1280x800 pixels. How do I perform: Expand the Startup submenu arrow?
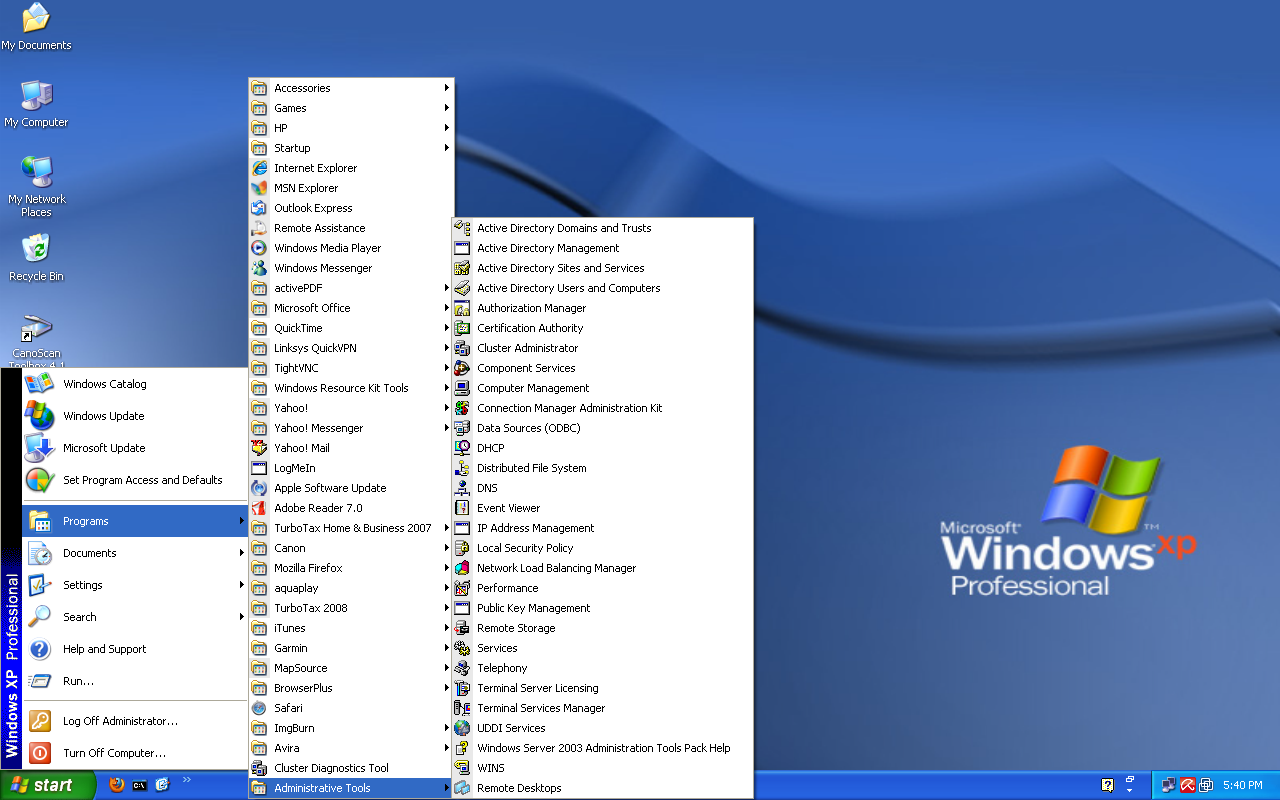[447, 148]
